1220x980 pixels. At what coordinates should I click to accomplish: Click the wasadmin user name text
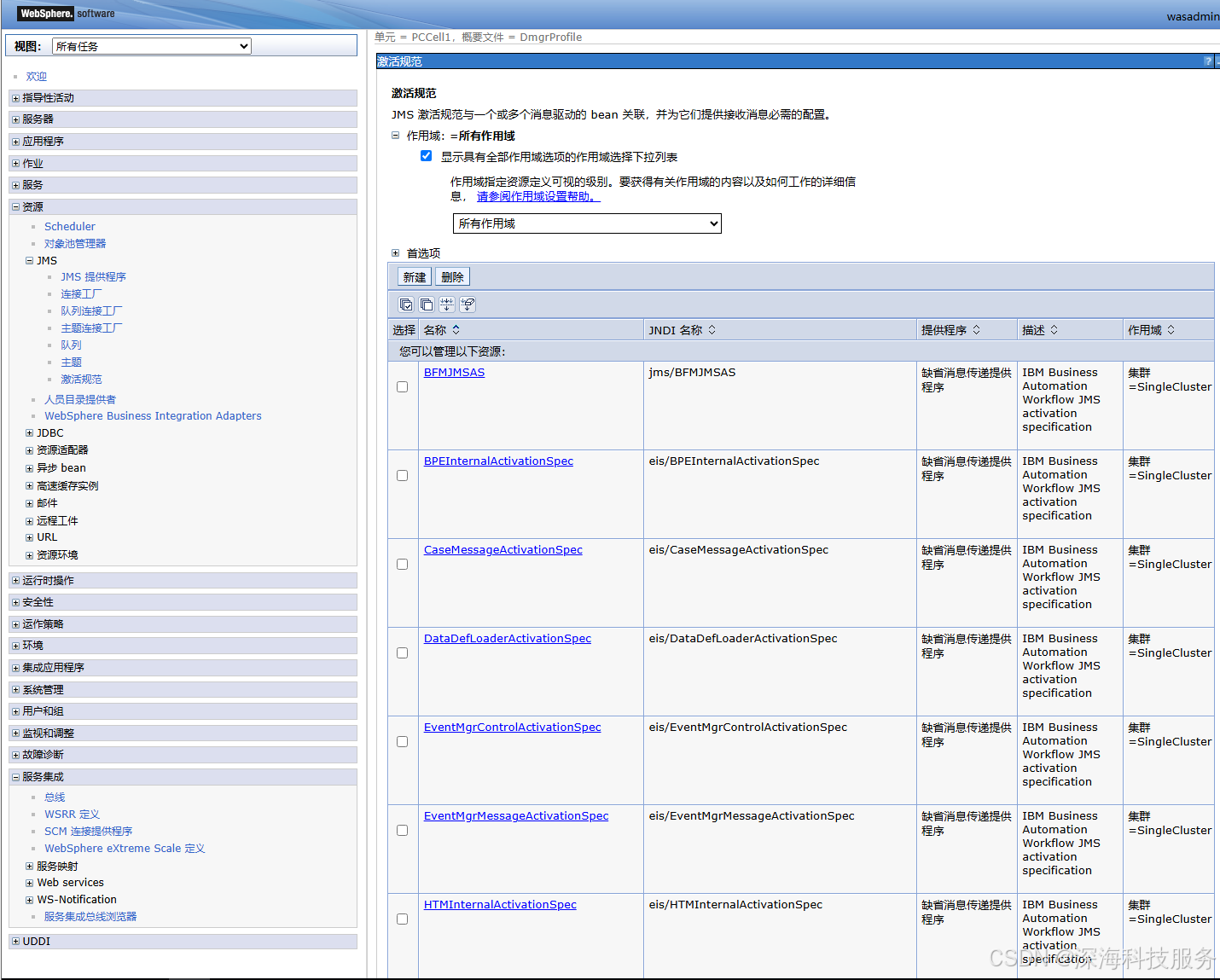1193,16
